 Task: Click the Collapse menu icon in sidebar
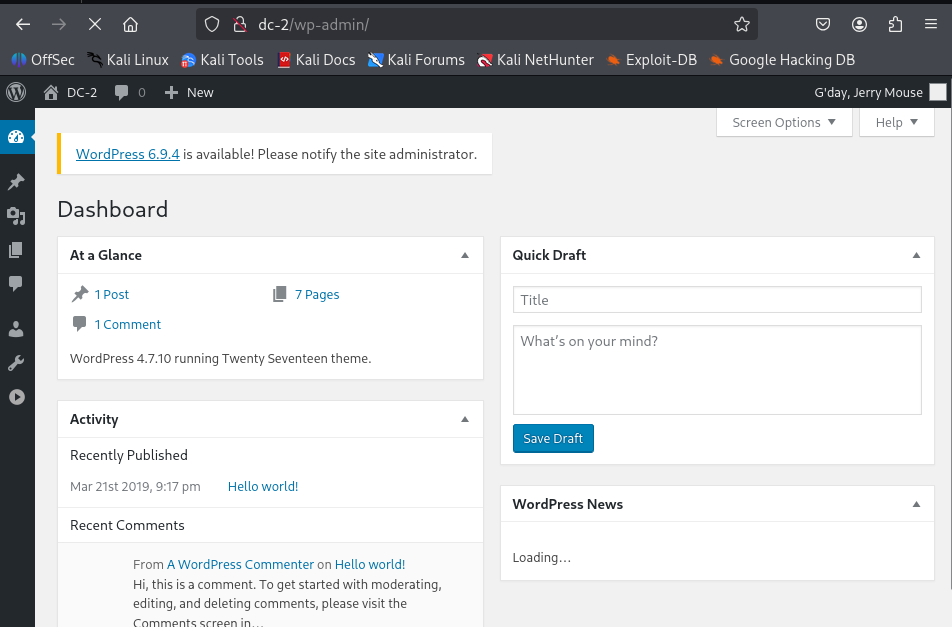click(x=16, y=397)
